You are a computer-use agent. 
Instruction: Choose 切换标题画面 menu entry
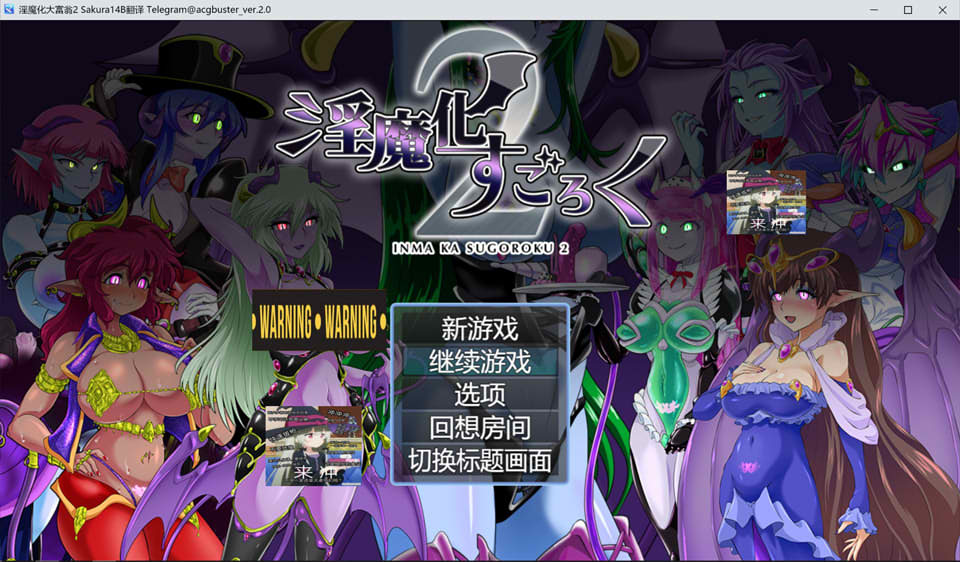pos(480,460)
